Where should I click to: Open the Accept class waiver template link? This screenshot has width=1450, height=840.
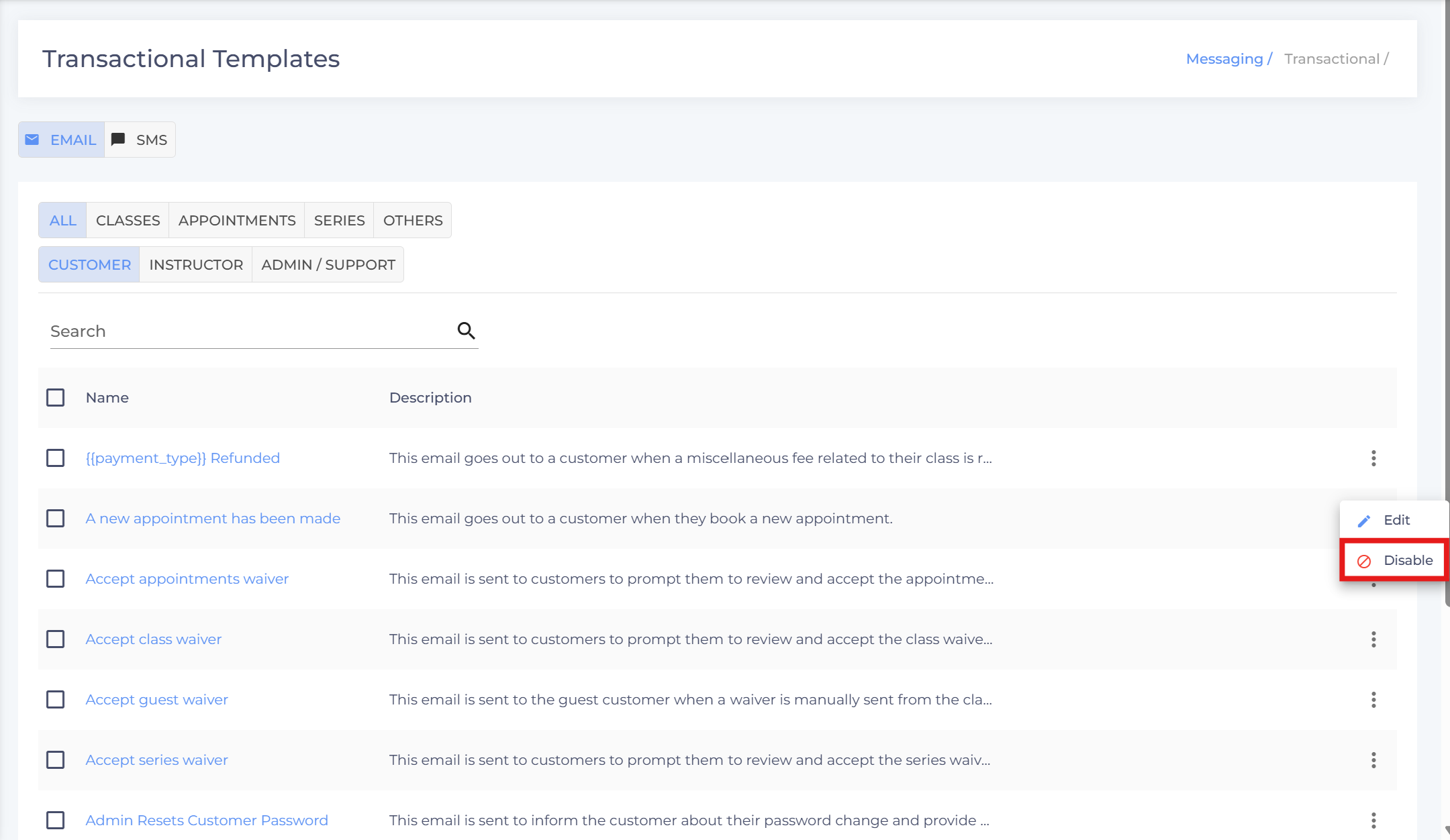click(x=154, y=639)
